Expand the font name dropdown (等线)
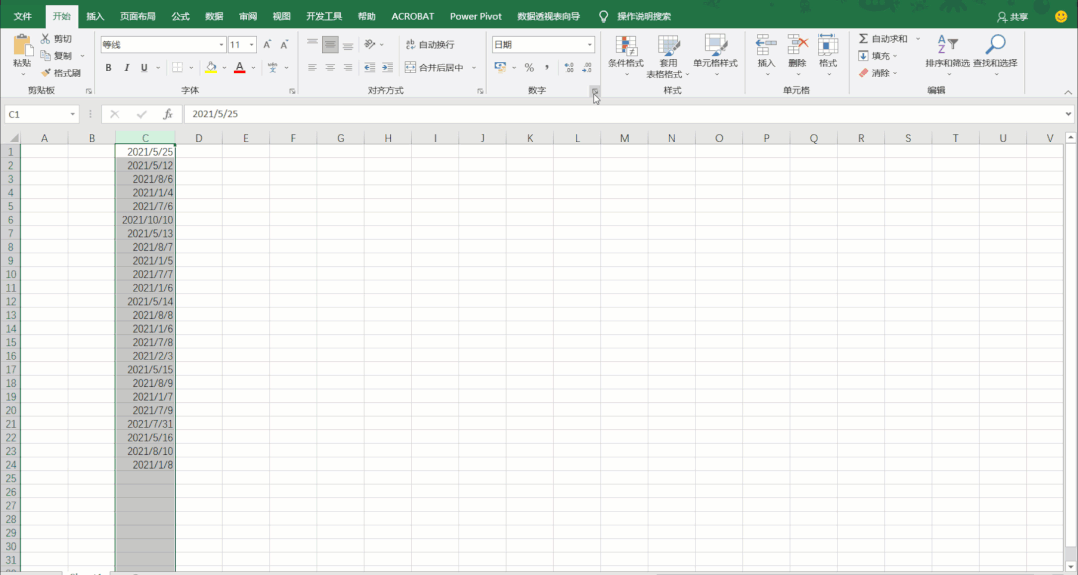The height and width of the screenshot is (575, 1078). (221, 45)
